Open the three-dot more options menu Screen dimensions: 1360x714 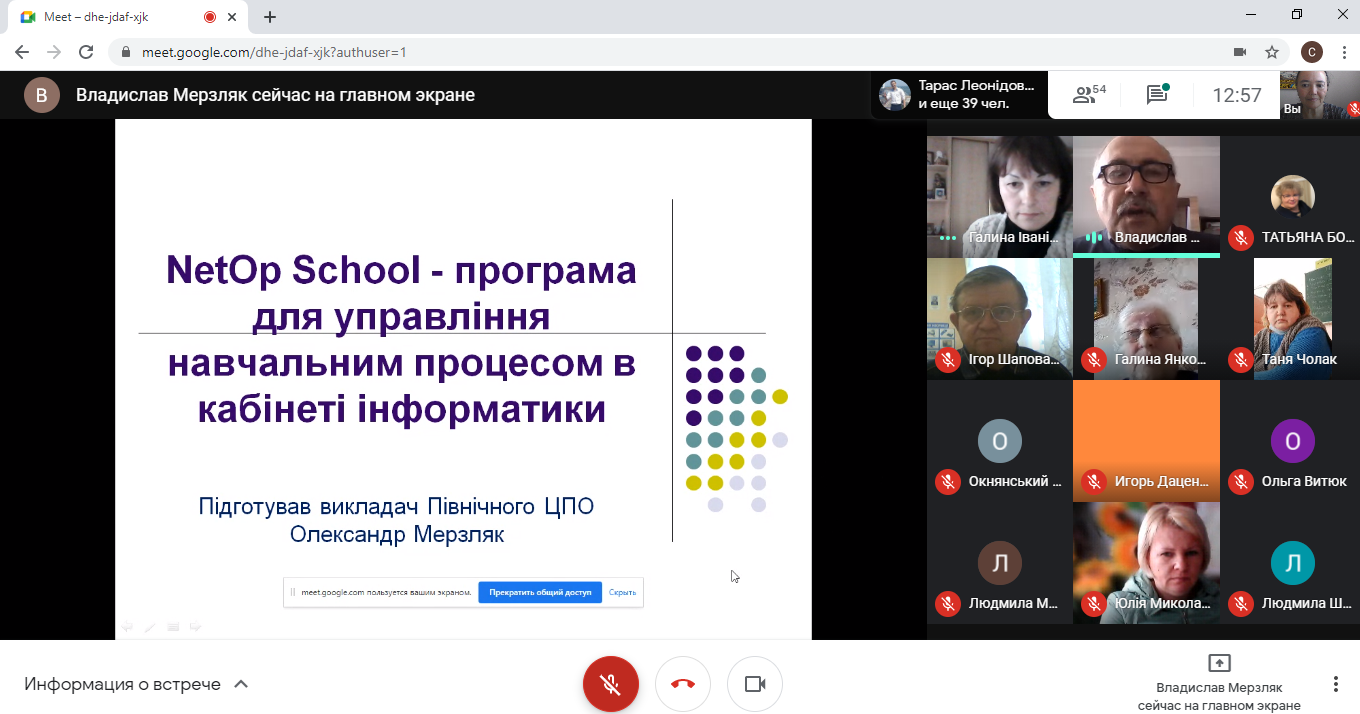point(1335,684)
